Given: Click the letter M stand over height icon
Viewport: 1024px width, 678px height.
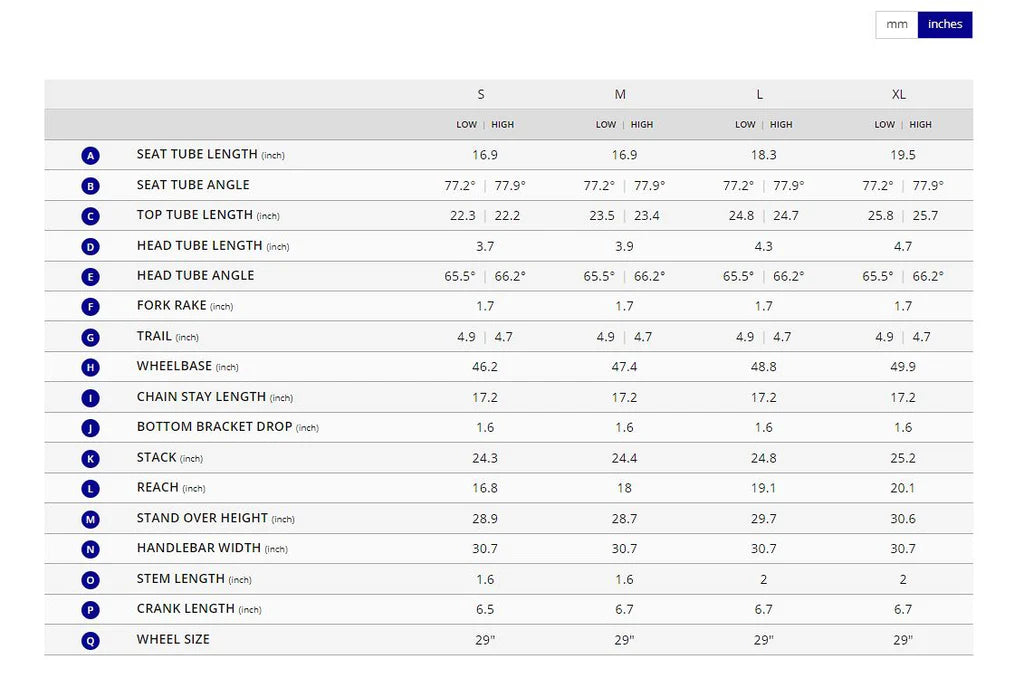Looking at the screenshot, I should tap(91, 519).
